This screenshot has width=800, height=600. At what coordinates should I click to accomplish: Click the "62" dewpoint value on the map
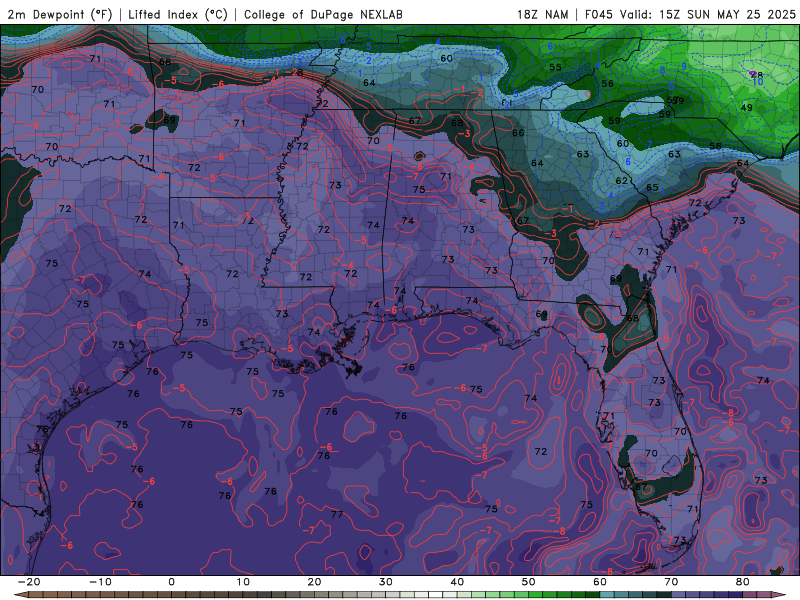pos(621,181)
